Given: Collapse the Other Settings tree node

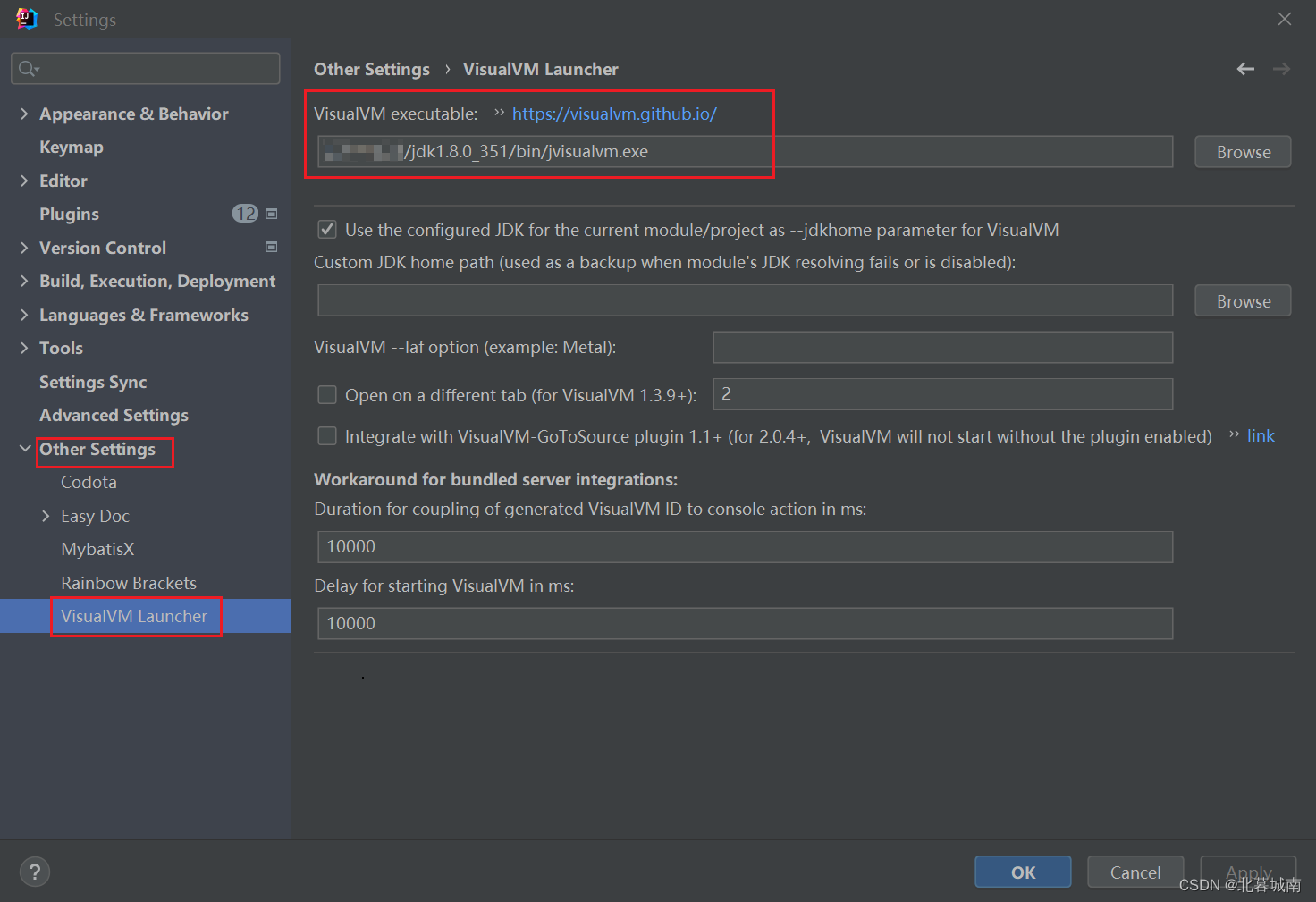Looking at the screenshot, I should tap(24, 449).
